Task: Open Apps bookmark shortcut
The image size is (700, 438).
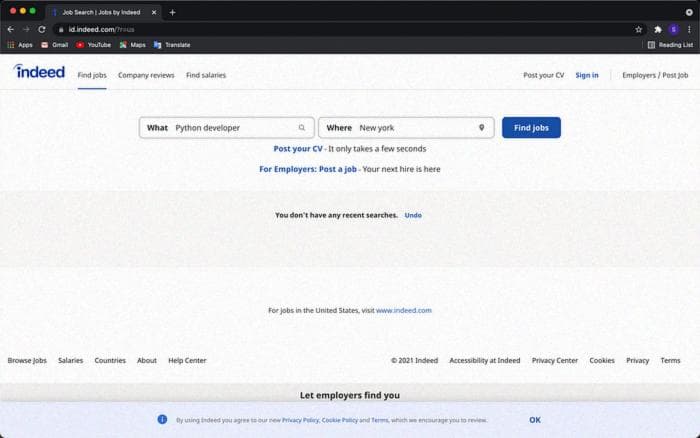Action: click(x=20, y=45)
